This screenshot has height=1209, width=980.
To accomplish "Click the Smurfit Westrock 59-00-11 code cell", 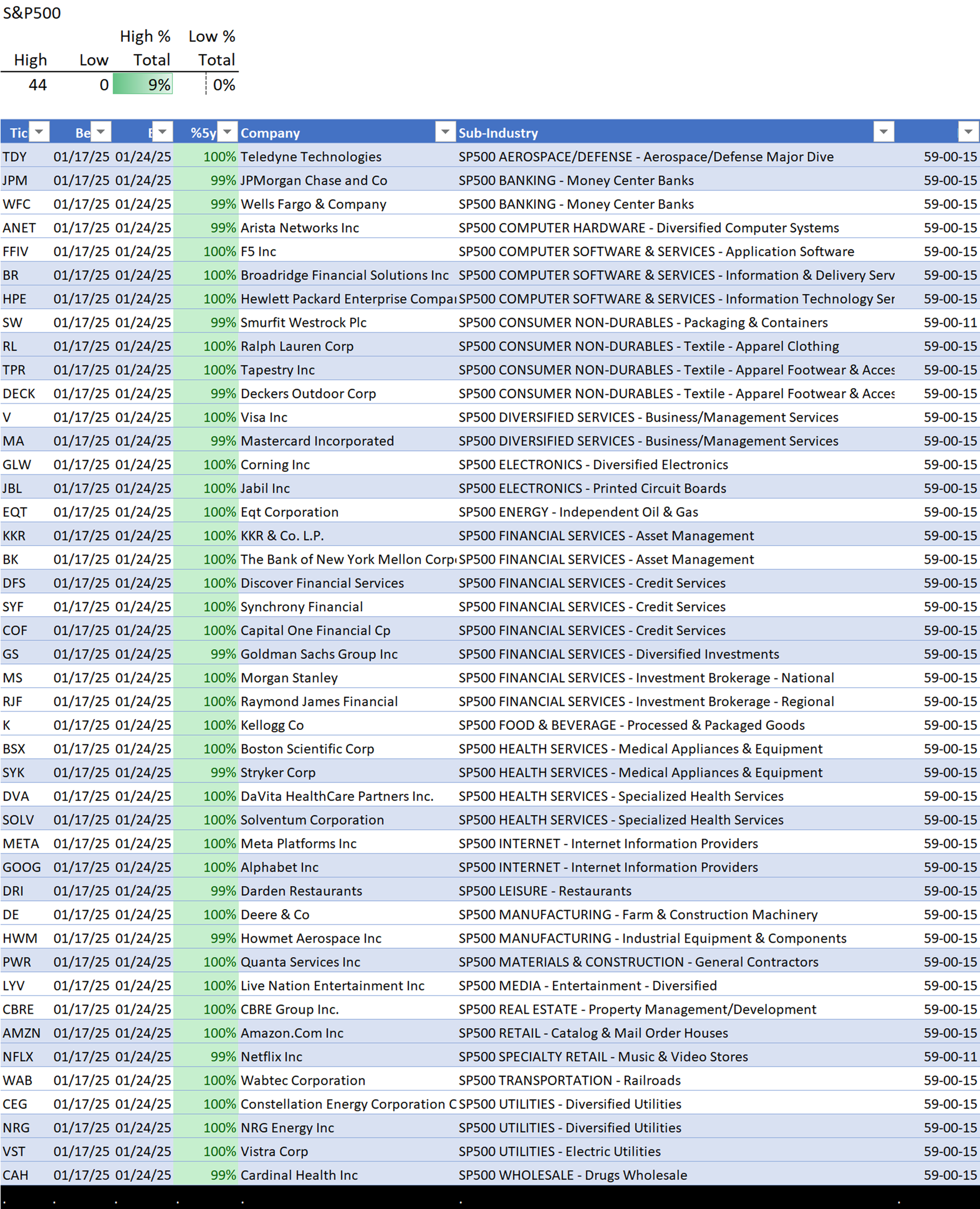I will pyautogui.click(x=950, y=323).
